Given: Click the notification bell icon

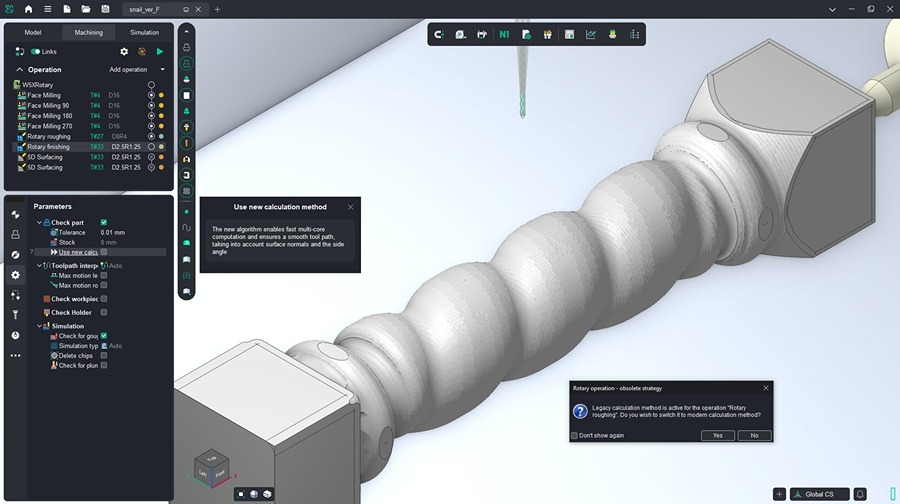Looking at the screenshot, I should click(x=860, y=494).
